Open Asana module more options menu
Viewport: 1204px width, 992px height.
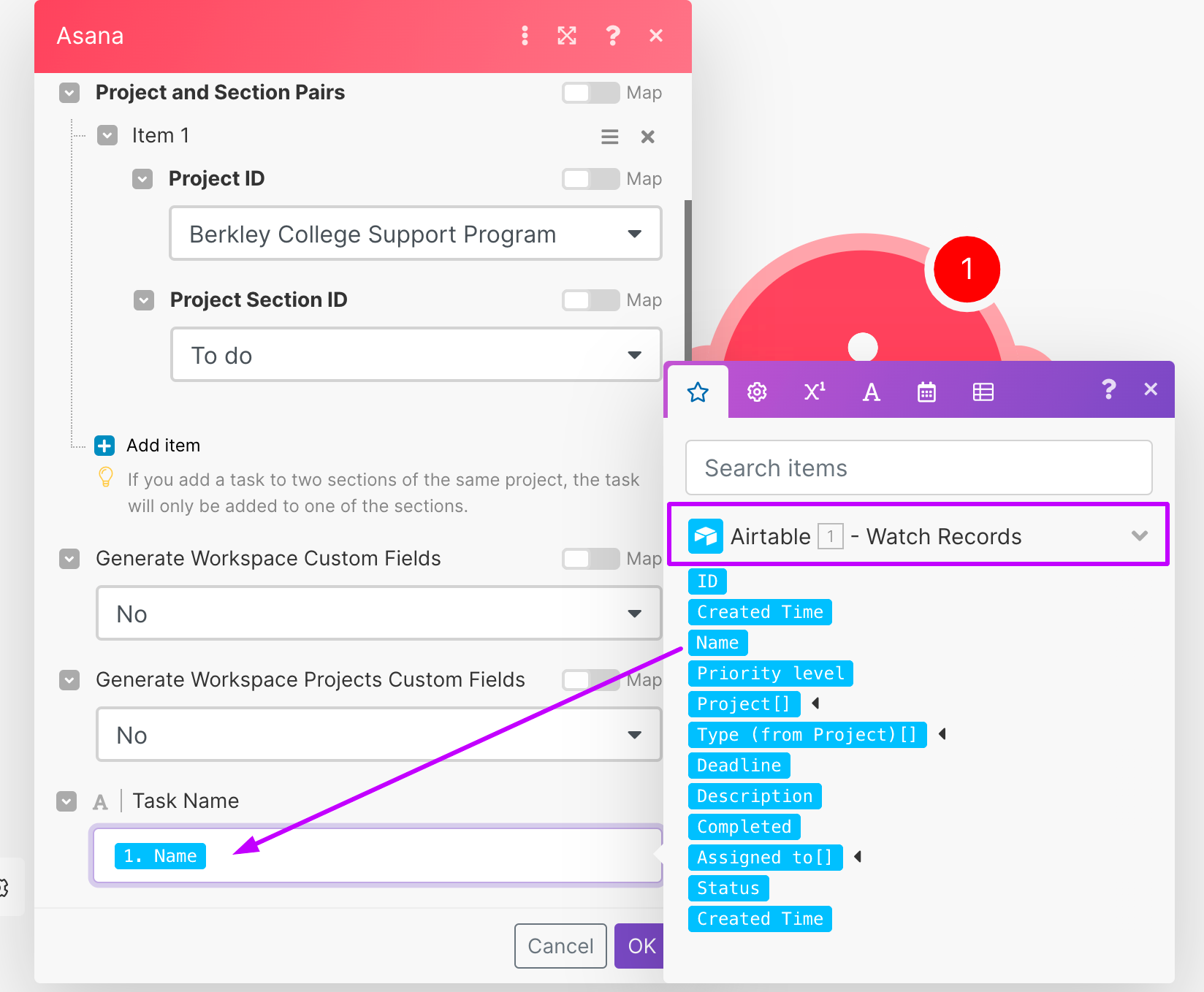pos(525,36)
